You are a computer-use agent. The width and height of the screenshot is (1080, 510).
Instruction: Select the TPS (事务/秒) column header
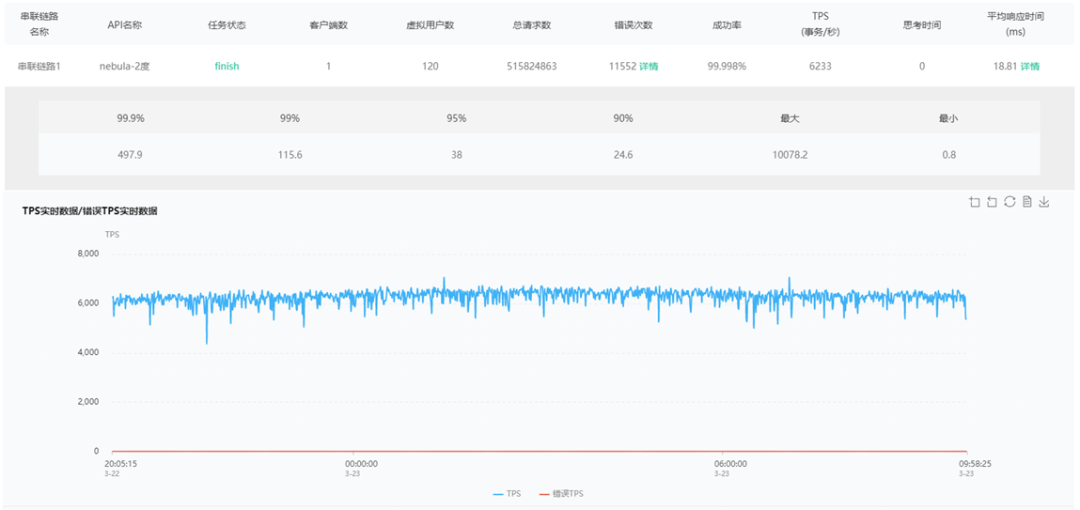[818, 24]
